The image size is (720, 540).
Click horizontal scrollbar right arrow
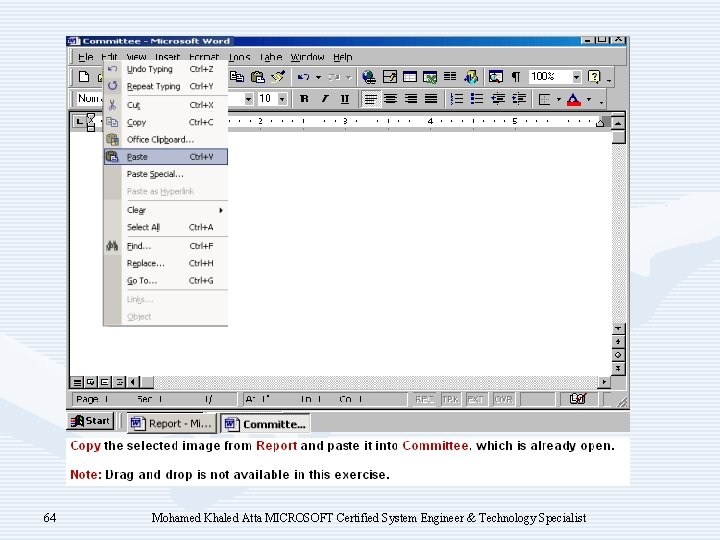pos(604,382)
